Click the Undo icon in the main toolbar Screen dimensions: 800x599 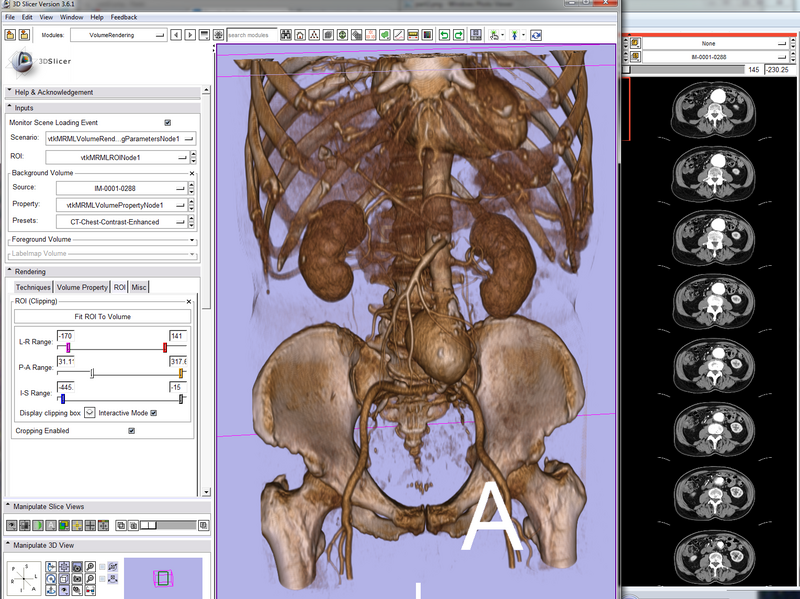coord(445,34)
